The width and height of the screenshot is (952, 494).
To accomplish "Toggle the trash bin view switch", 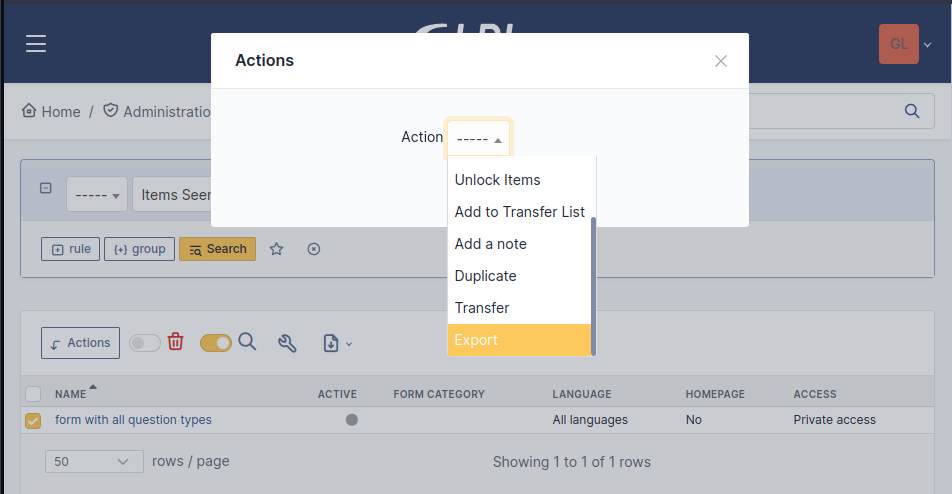I will coord(145,343).
